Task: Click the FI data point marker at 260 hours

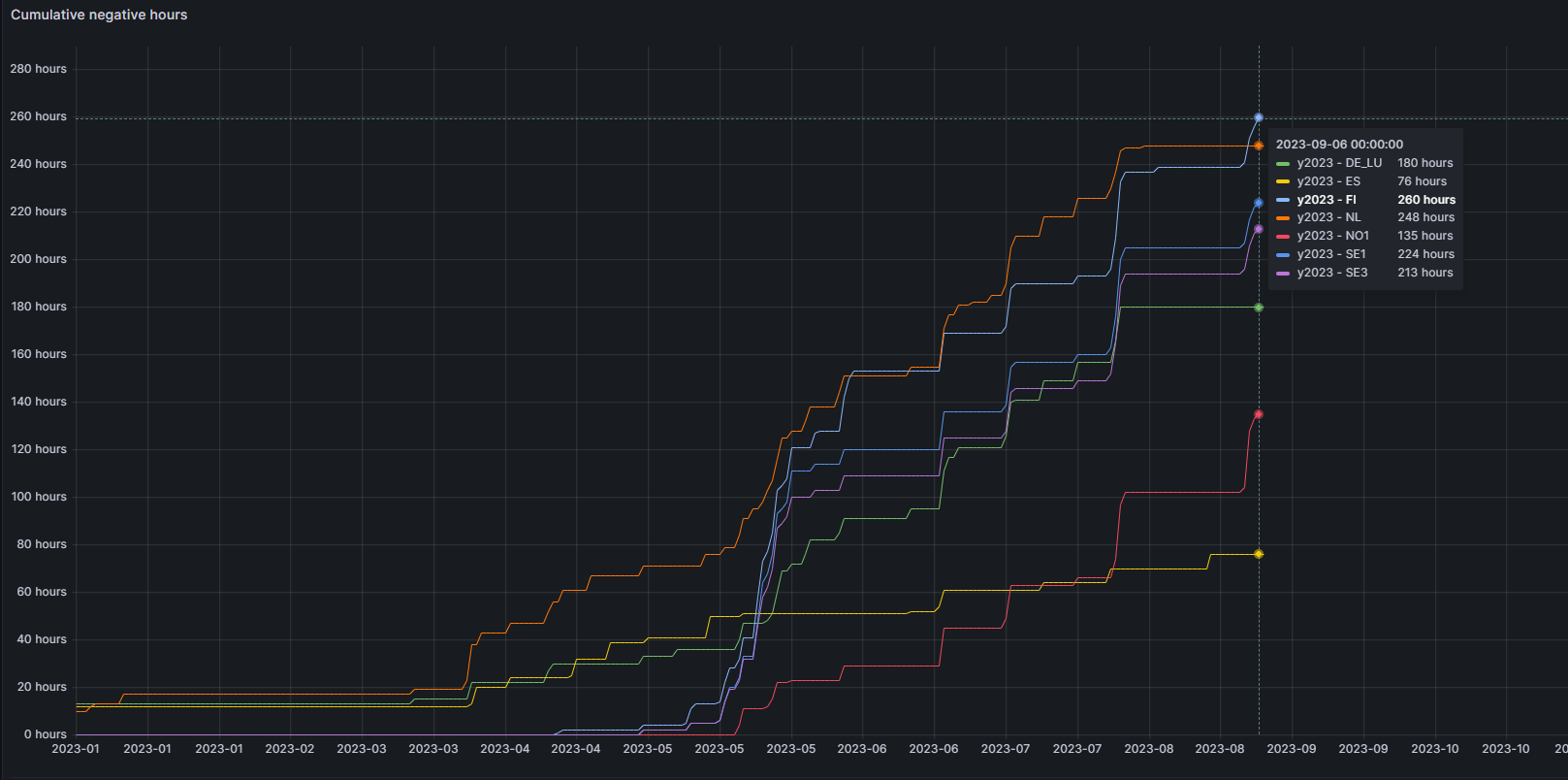Action: [x=1259, y=117]
